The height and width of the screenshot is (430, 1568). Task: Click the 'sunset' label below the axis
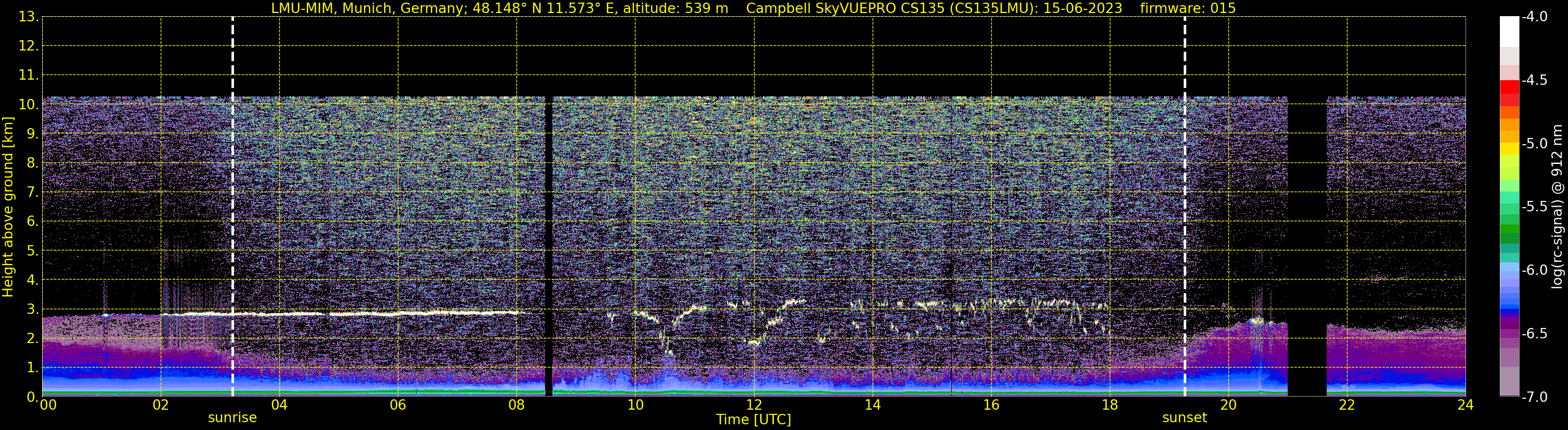1184,418
